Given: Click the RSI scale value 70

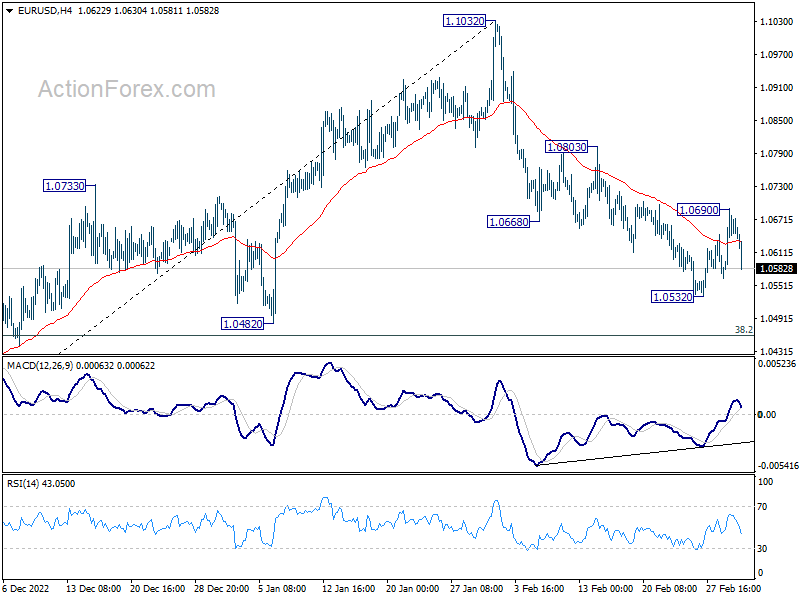Looking at the screenshot, I should click(762, 507).
